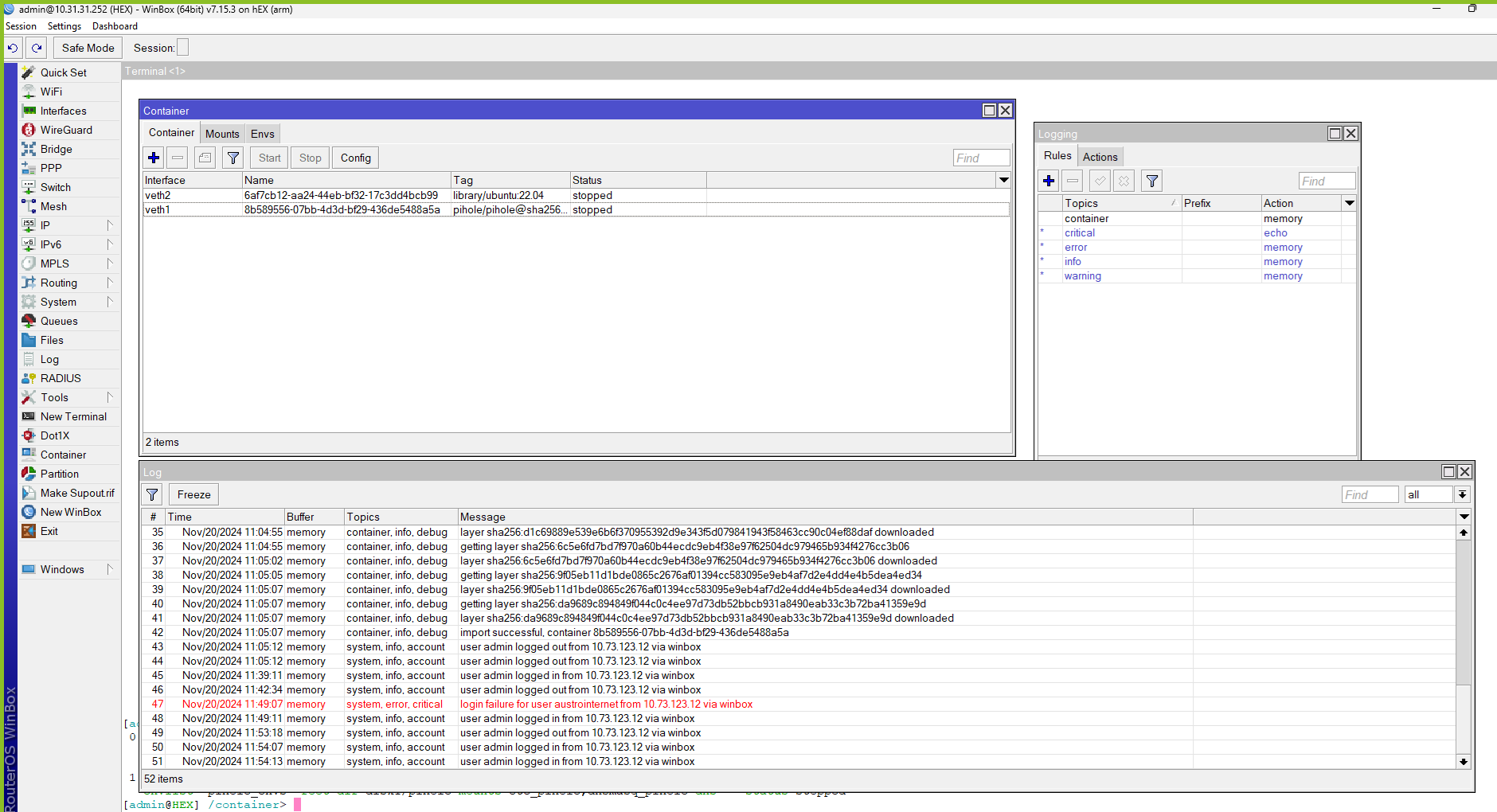Open the Session menu
1497x812 pixels.
coord(21,26)
